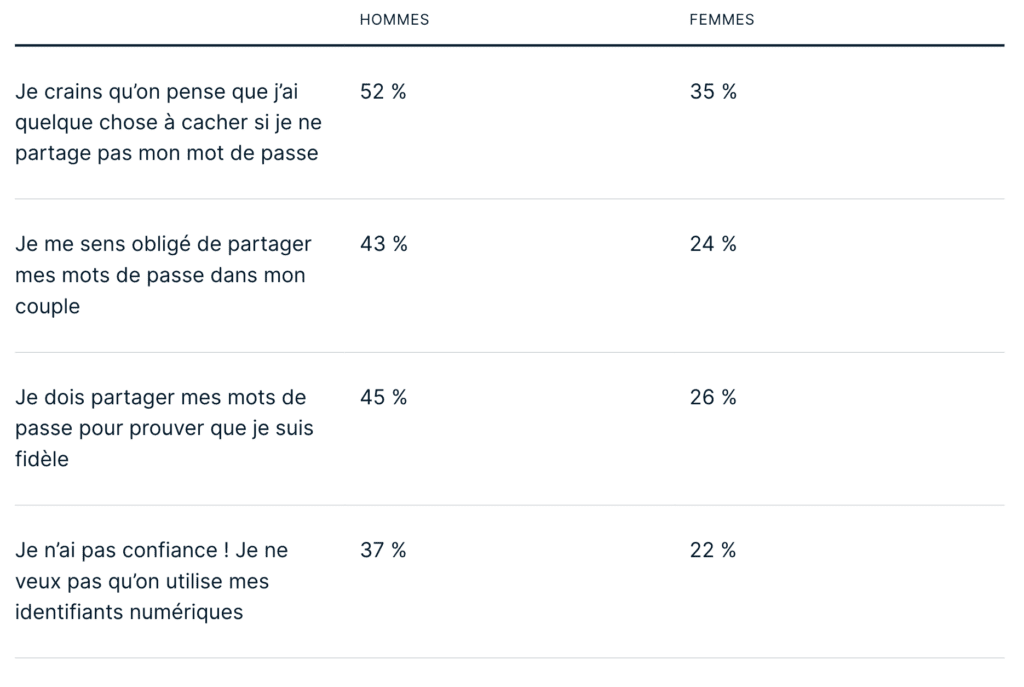Click the statement starting "Je me sens obligé"
This screenshot has height=687, width=1024.
point(163,244)
